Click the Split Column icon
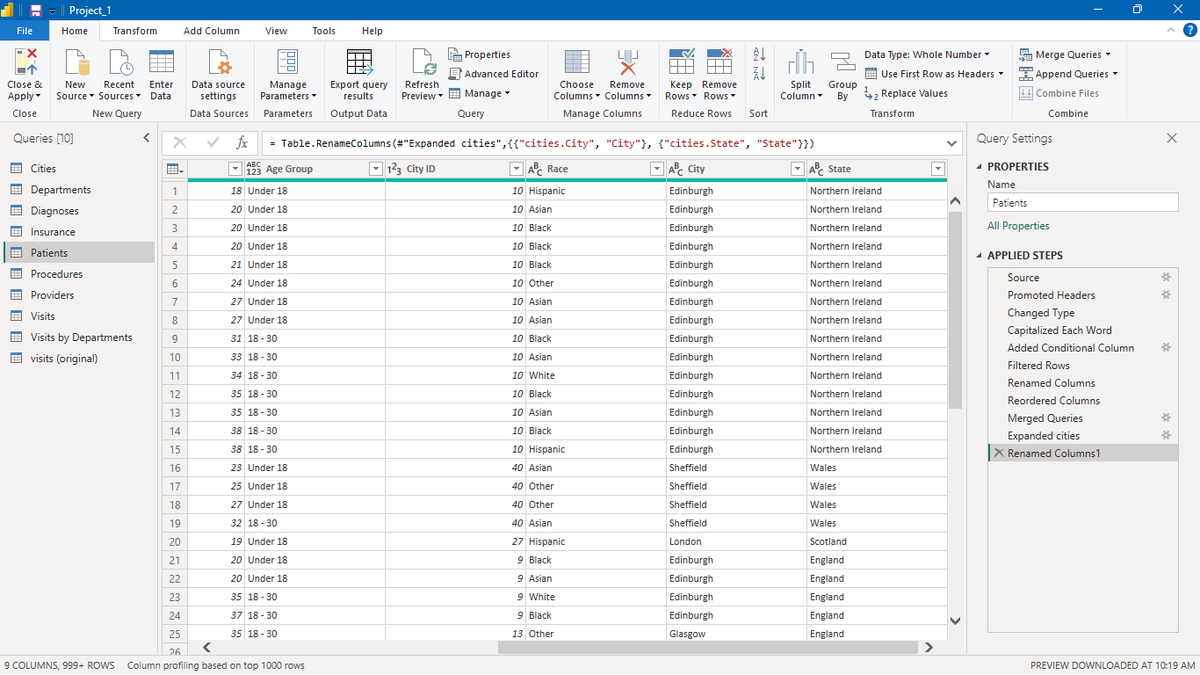Viewport: 1200px width, 675px height. (x=801, y=62)
